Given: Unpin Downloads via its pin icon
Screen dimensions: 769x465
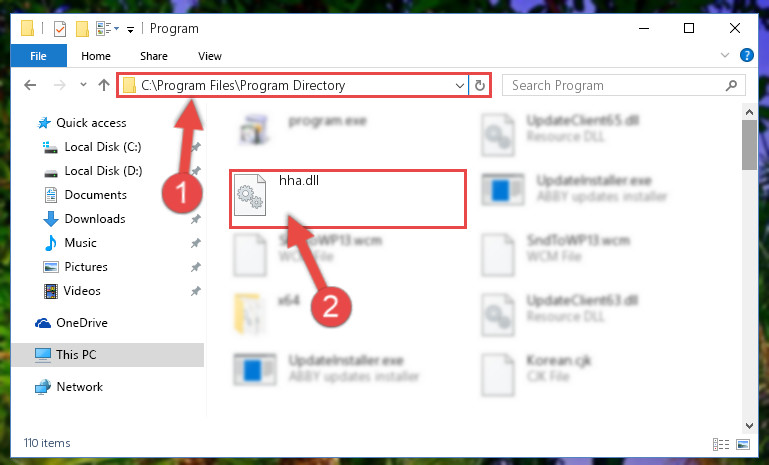Looking at the screenshot, I should (196, 219).
